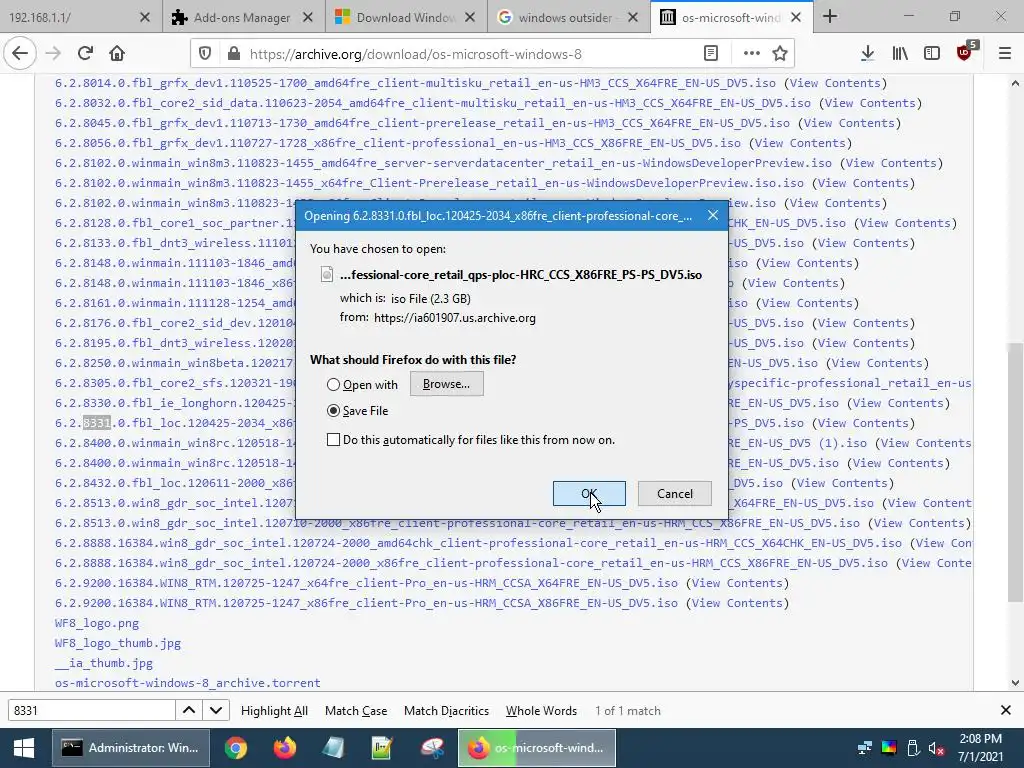Open the Library bookshelf icon

tap(900, 54)
